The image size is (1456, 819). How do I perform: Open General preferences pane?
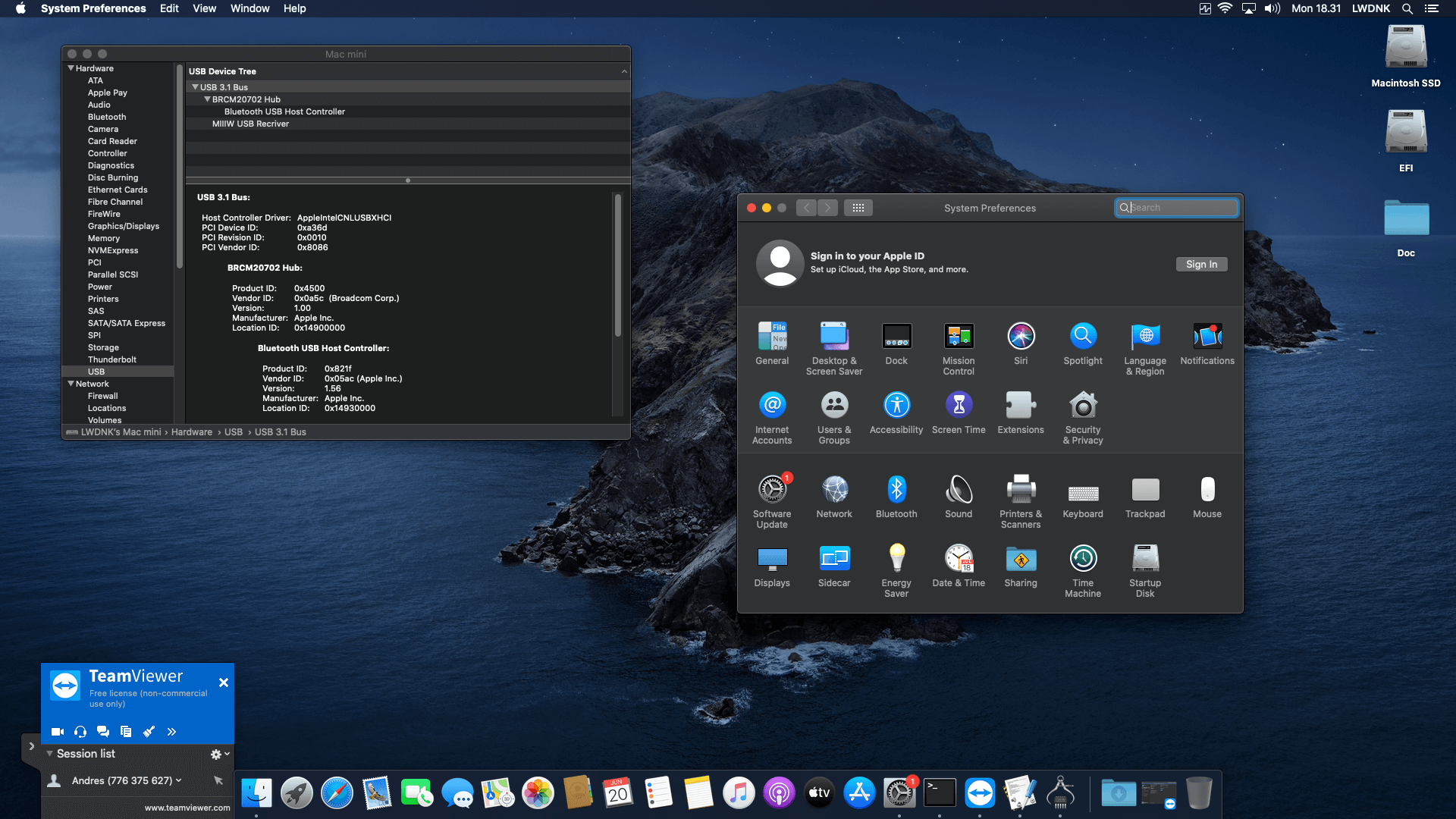[772, 344]
